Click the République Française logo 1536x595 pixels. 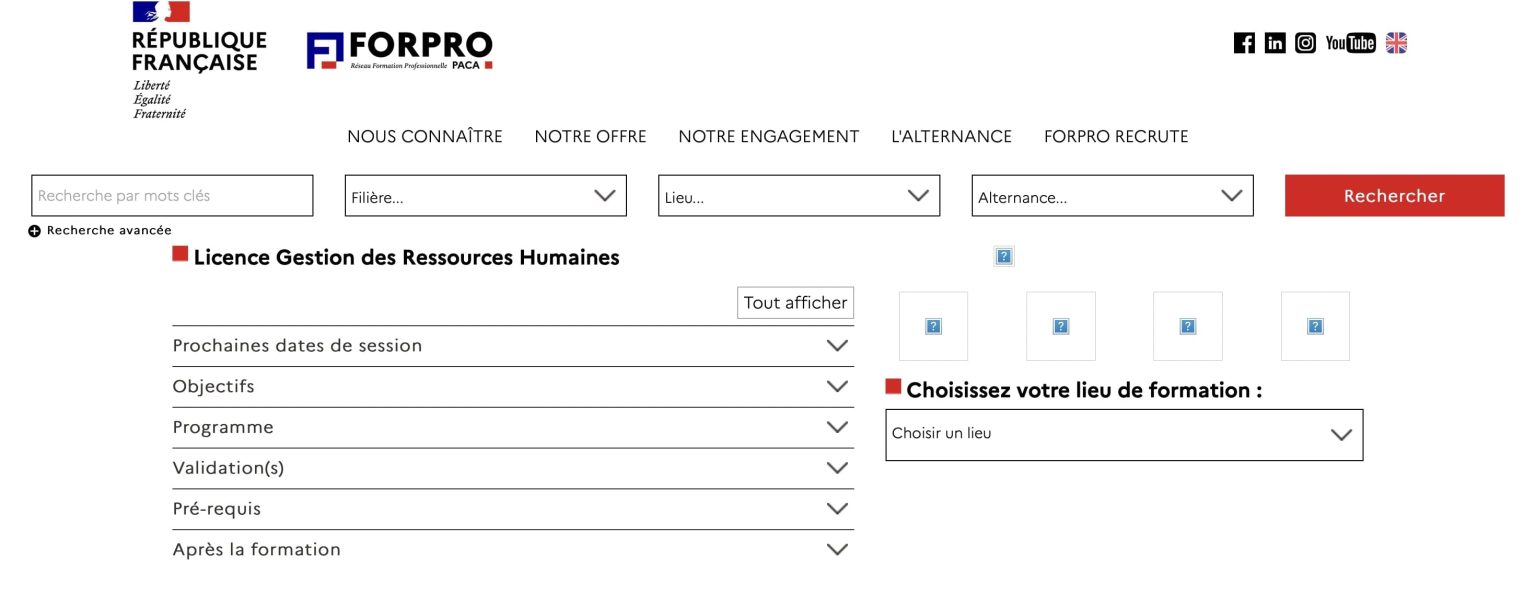[x=199, y=61]
